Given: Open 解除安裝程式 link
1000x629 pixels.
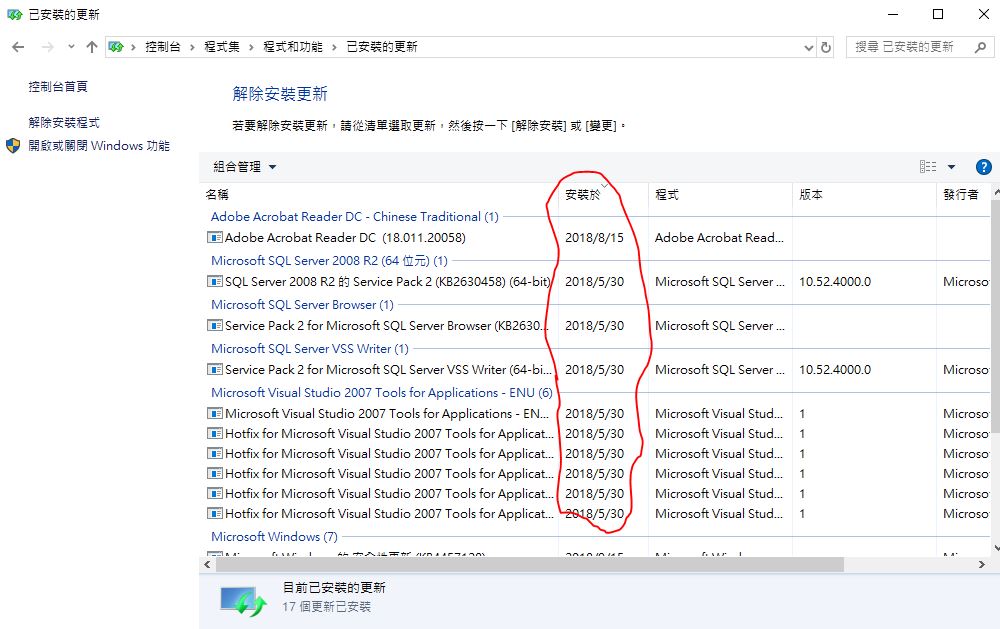Looking at the screenshot, I should tap(64, 122).
